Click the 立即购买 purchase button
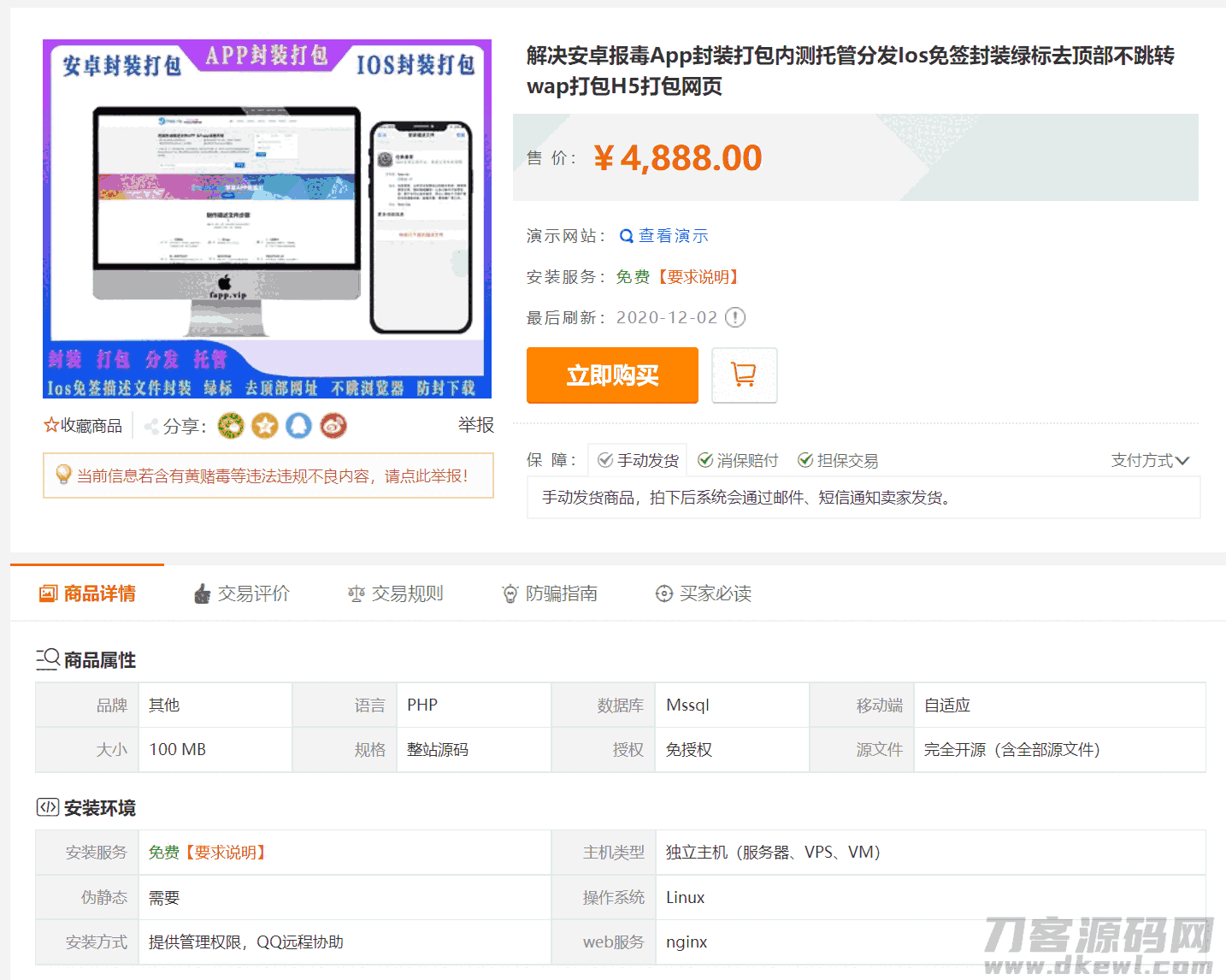The width and height of the screenshot is (1226, 980). click(x=612, y=375)
